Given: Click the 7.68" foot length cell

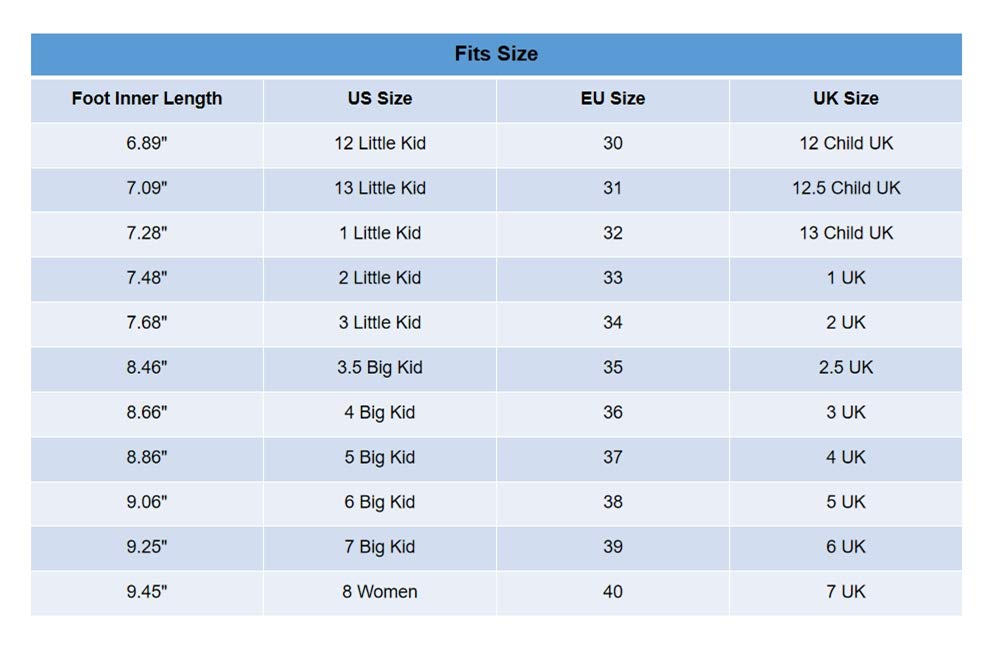Looking at the screenshot, I should pos(147,323).
